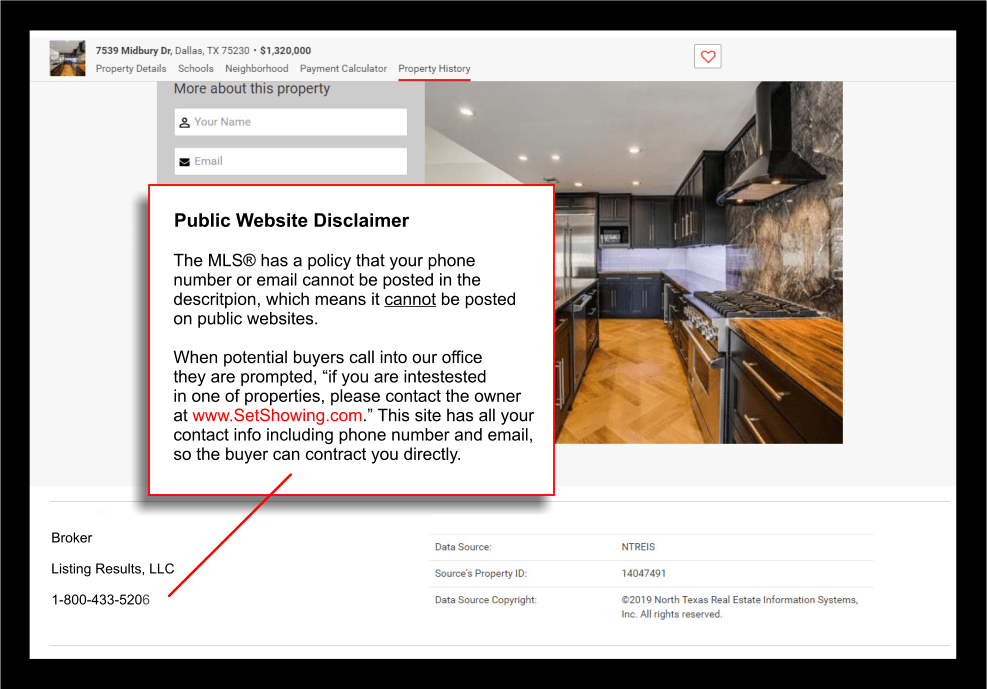Click inside the Email input field
987x689 pixels.
click(290, 160)
